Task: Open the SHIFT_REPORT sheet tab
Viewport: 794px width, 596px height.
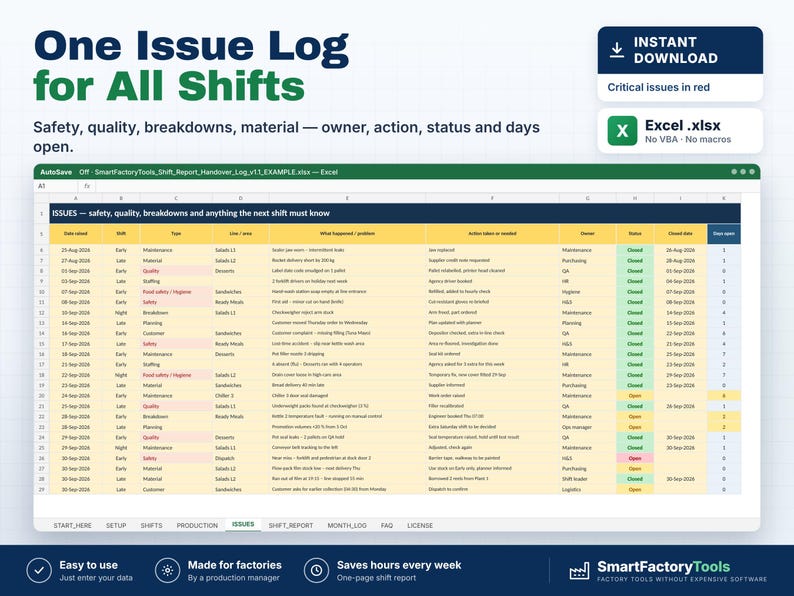Action: [x=291, y=526]
